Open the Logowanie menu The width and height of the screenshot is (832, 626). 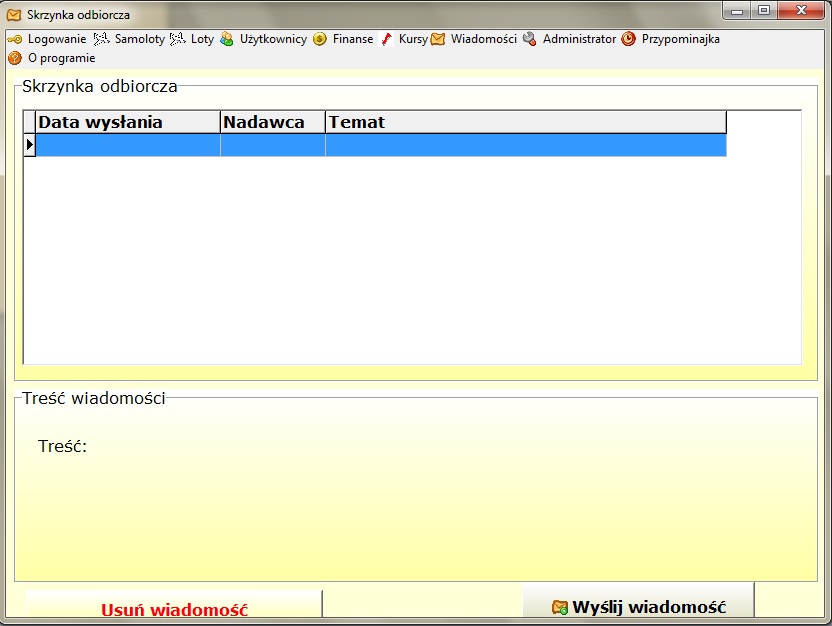pos(57,39)
